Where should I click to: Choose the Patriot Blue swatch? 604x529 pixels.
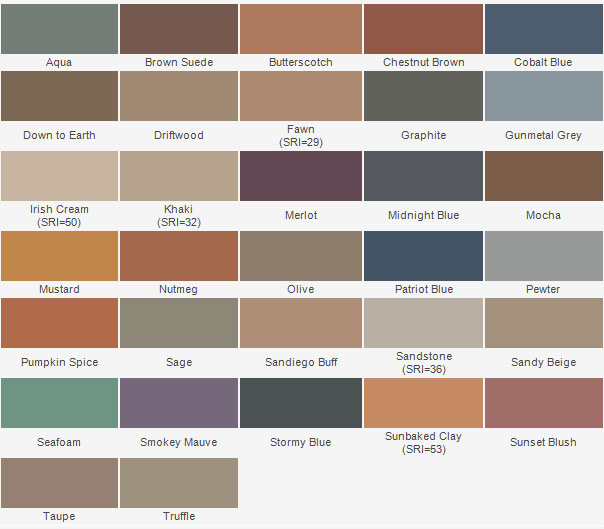click(x=423, y=256)
